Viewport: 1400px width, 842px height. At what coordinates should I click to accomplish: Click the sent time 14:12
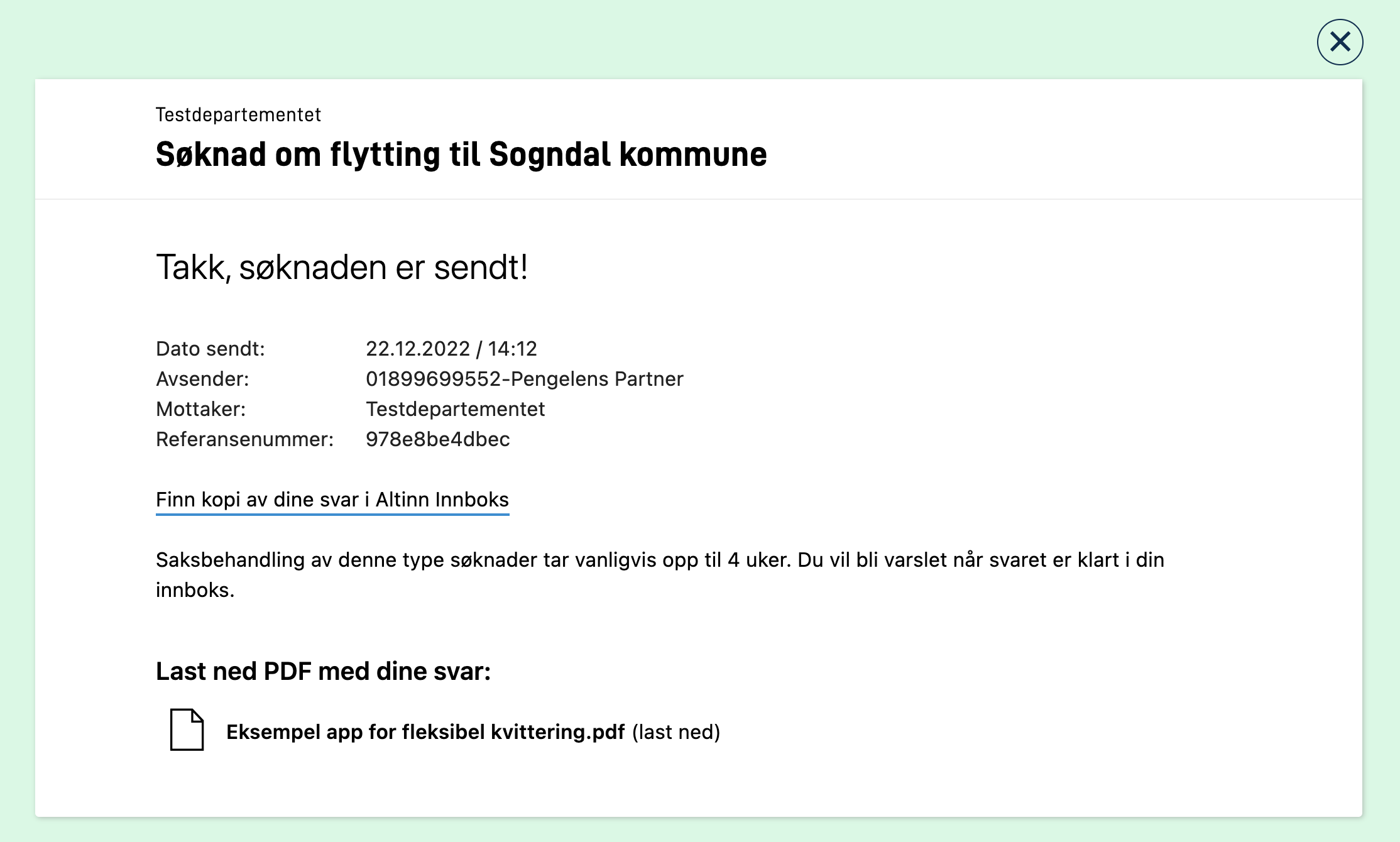[x=513, y=349]
